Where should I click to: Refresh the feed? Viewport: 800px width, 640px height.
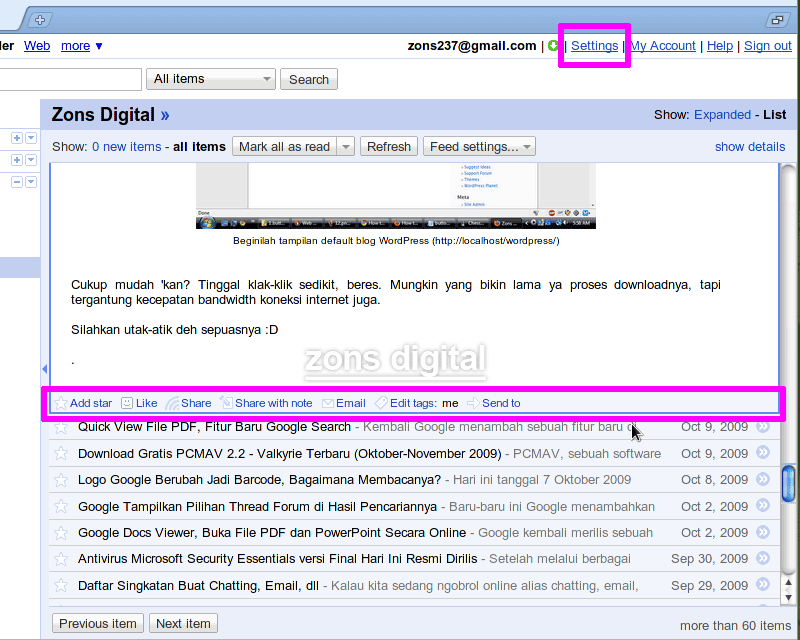pos(389,146)
